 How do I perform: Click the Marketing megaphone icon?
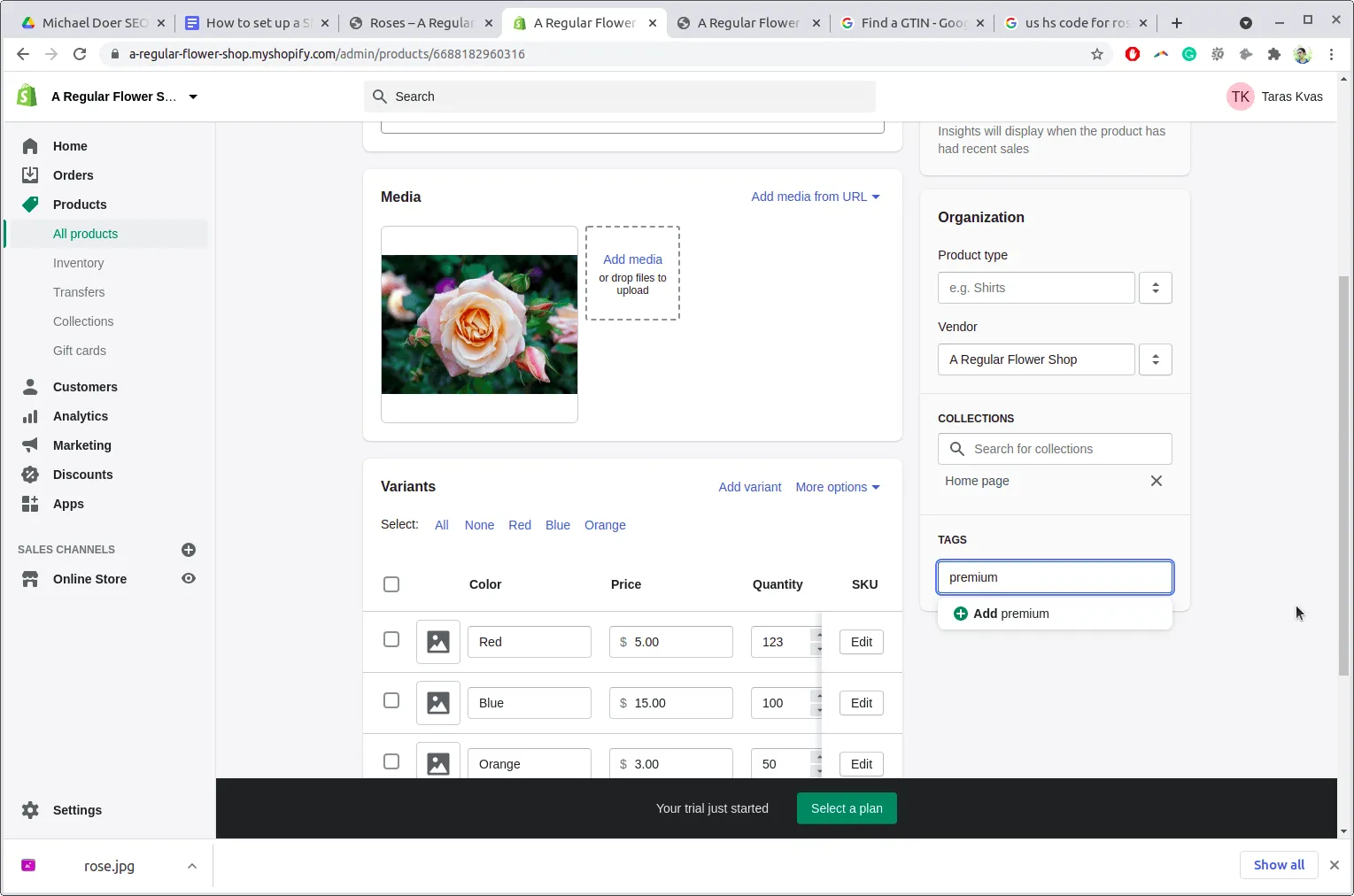pyautogui.click(x=30, y=445)
